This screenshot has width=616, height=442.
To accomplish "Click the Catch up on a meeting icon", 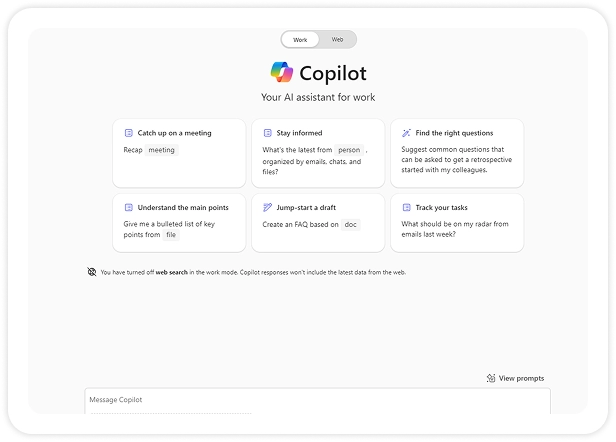I will [128, 132].
